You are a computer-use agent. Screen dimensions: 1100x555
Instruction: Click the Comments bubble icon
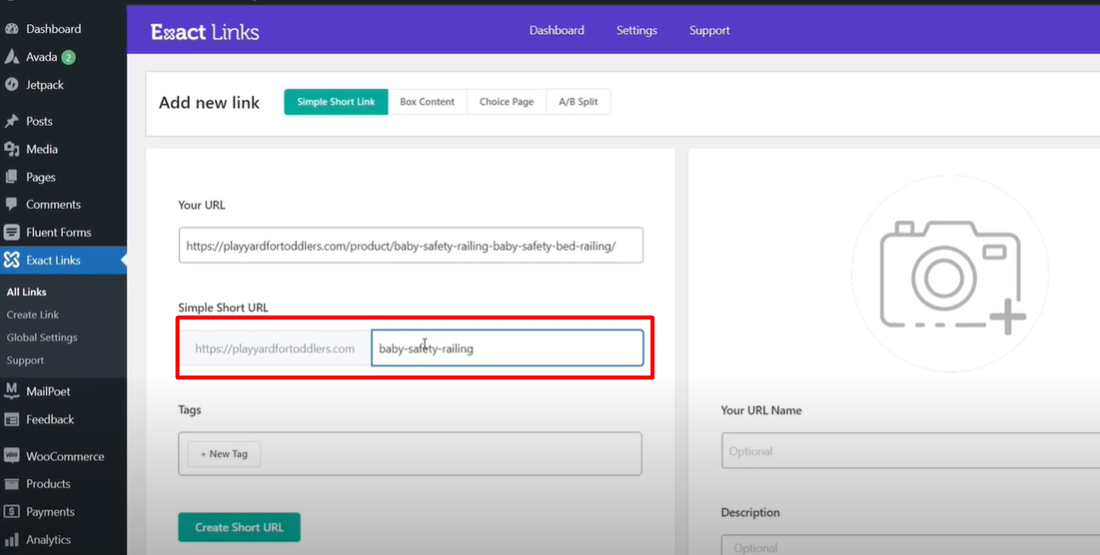pos(11,204)
